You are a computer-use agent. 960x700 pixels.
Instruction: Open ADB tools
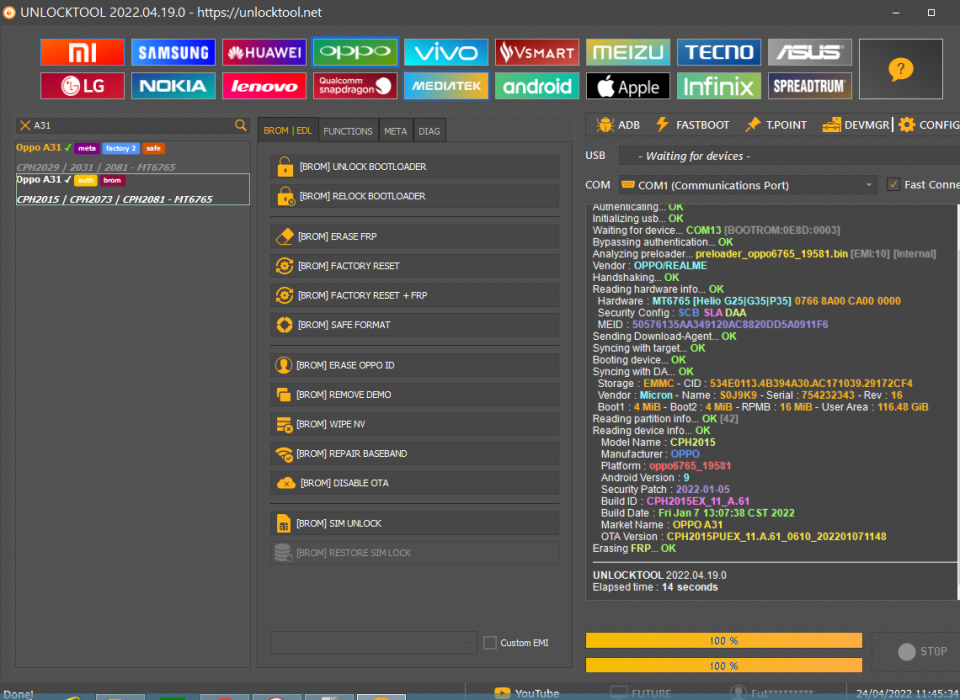pos(618,125)
